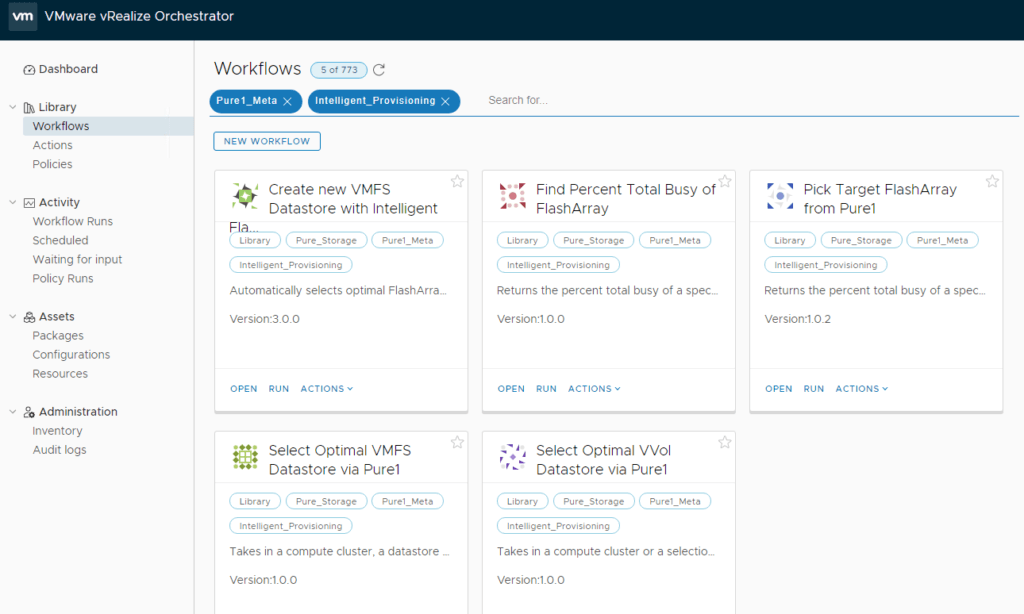This screenshot has width=1024, height=614.
Task: Click the Library books icon
Action: tap(29, 108)
